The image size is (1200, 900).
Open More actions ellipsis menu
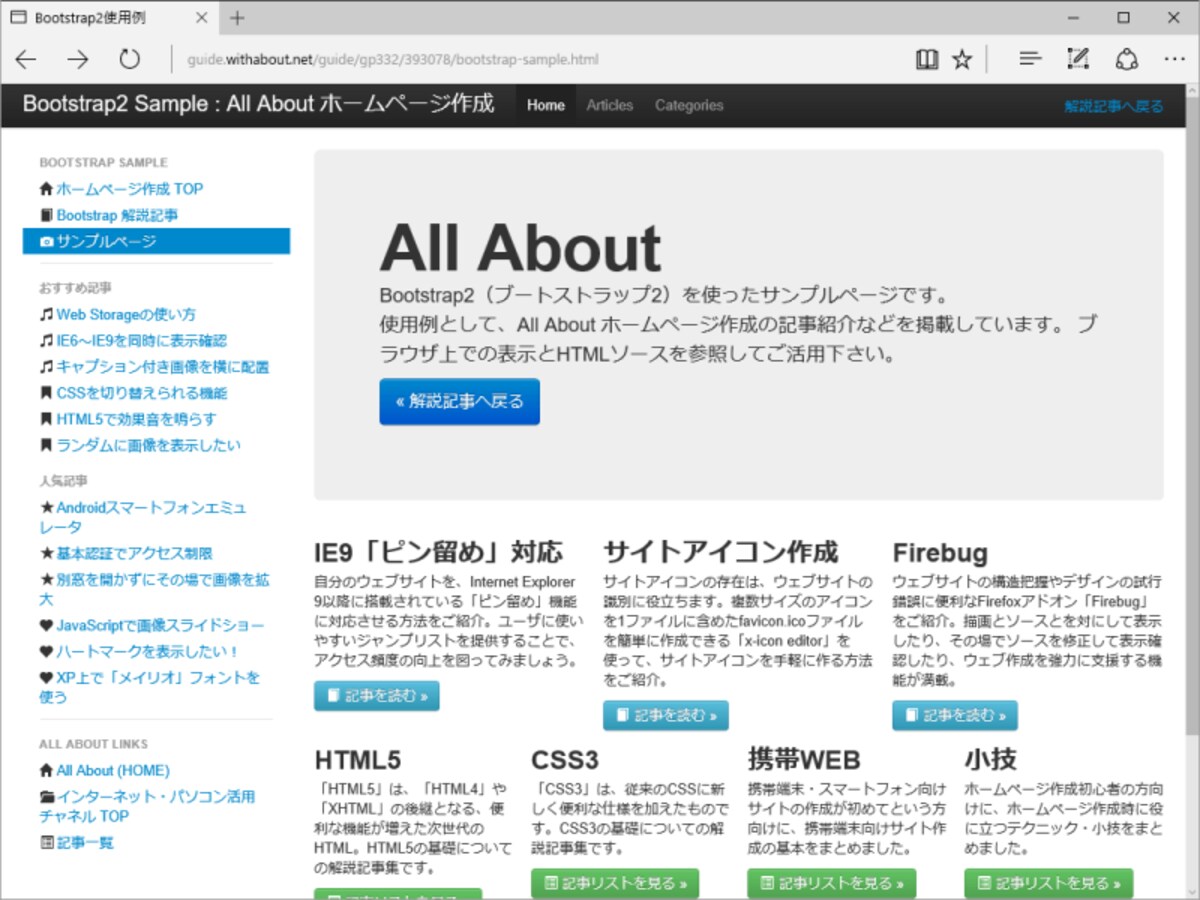1175,60
